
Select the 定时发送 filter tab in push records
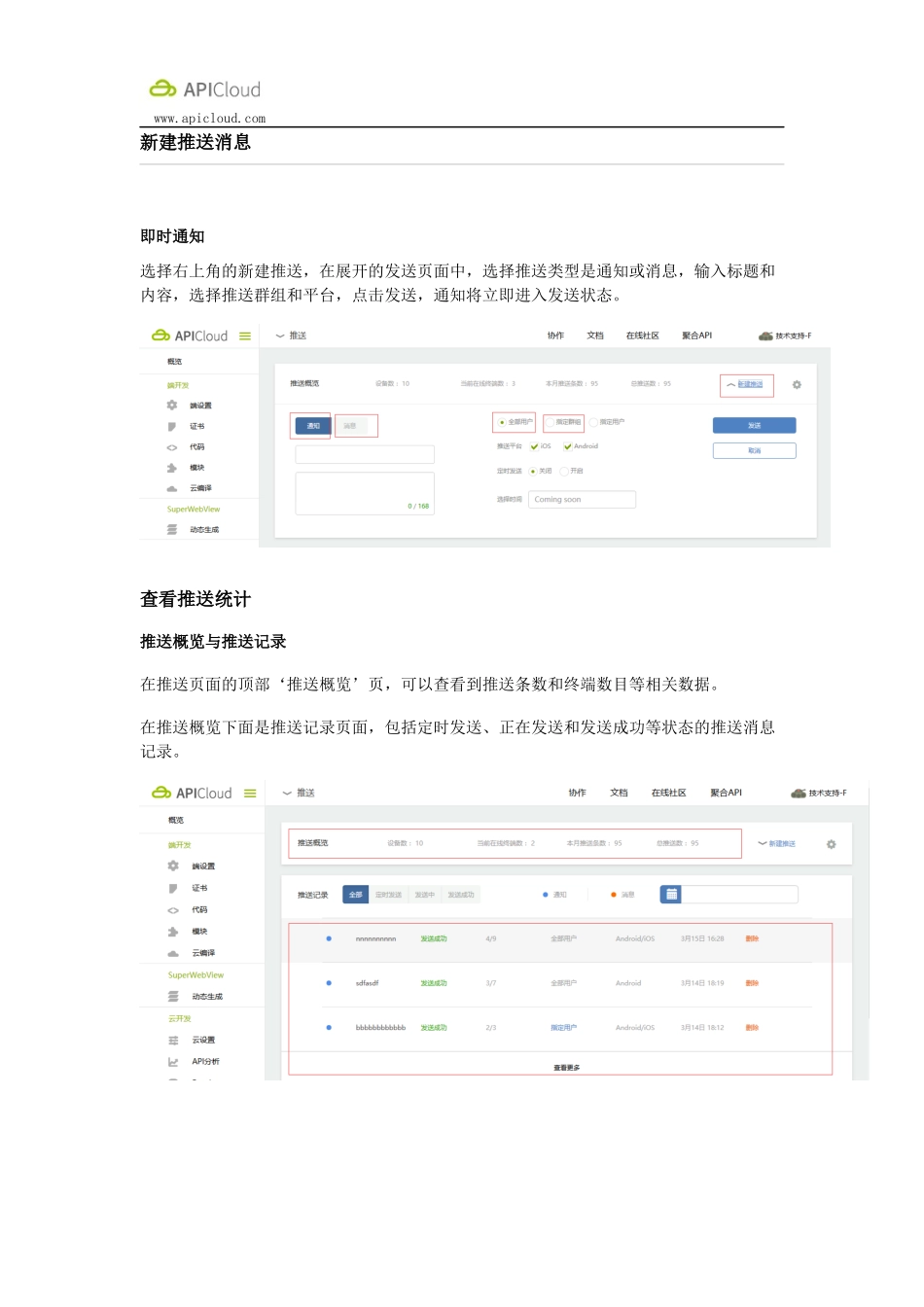(388, 895)
